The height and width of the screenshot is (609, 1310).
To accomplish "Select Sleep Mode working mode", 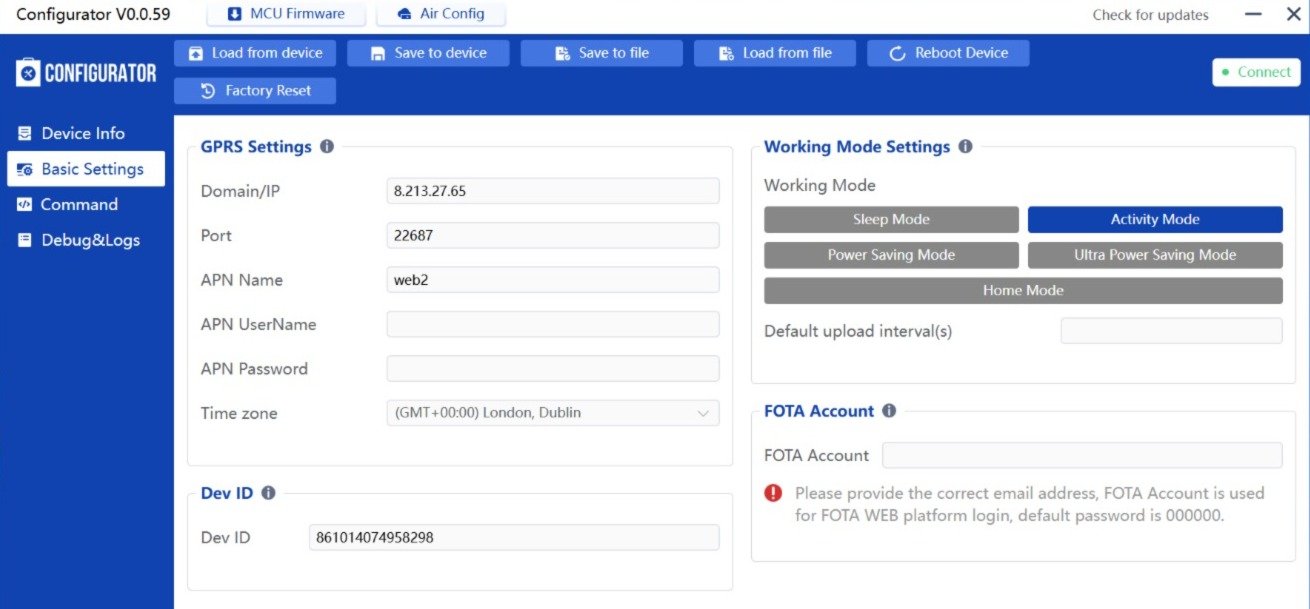I will (x=891, y=220).
